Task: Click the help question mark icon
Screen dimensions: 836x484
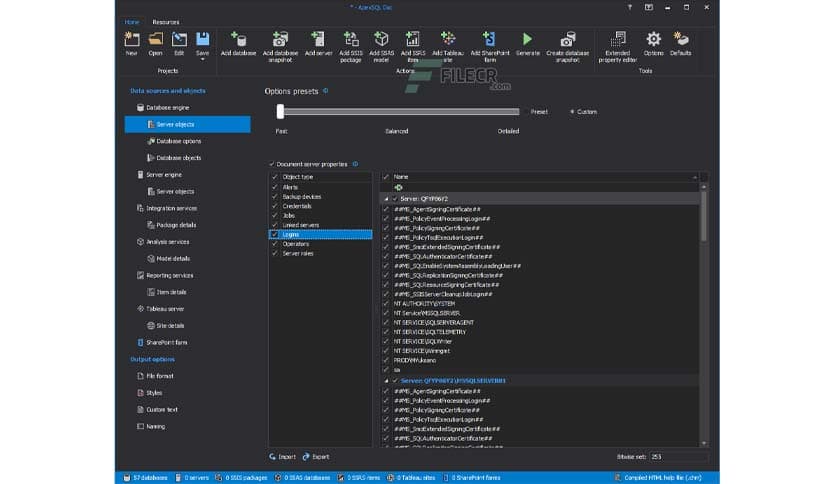Action: (x=630, y=7)
